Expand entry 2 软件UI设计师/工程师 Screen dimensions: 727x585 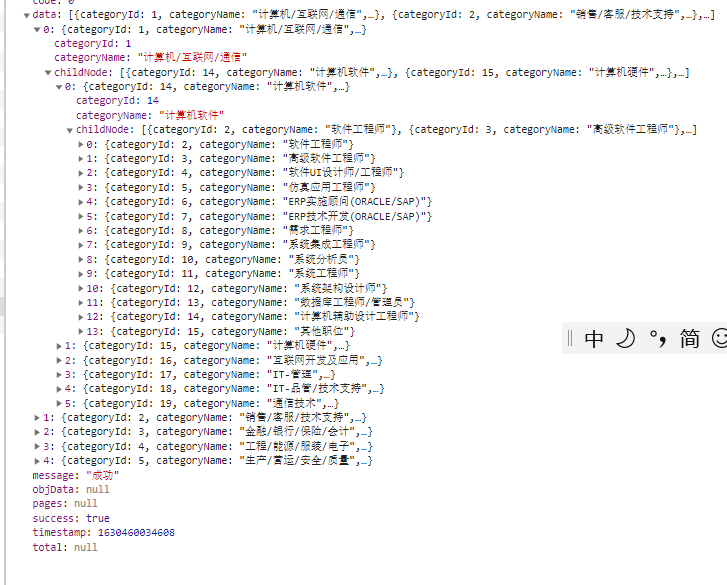pyautogui.click(x=81, y=173)
